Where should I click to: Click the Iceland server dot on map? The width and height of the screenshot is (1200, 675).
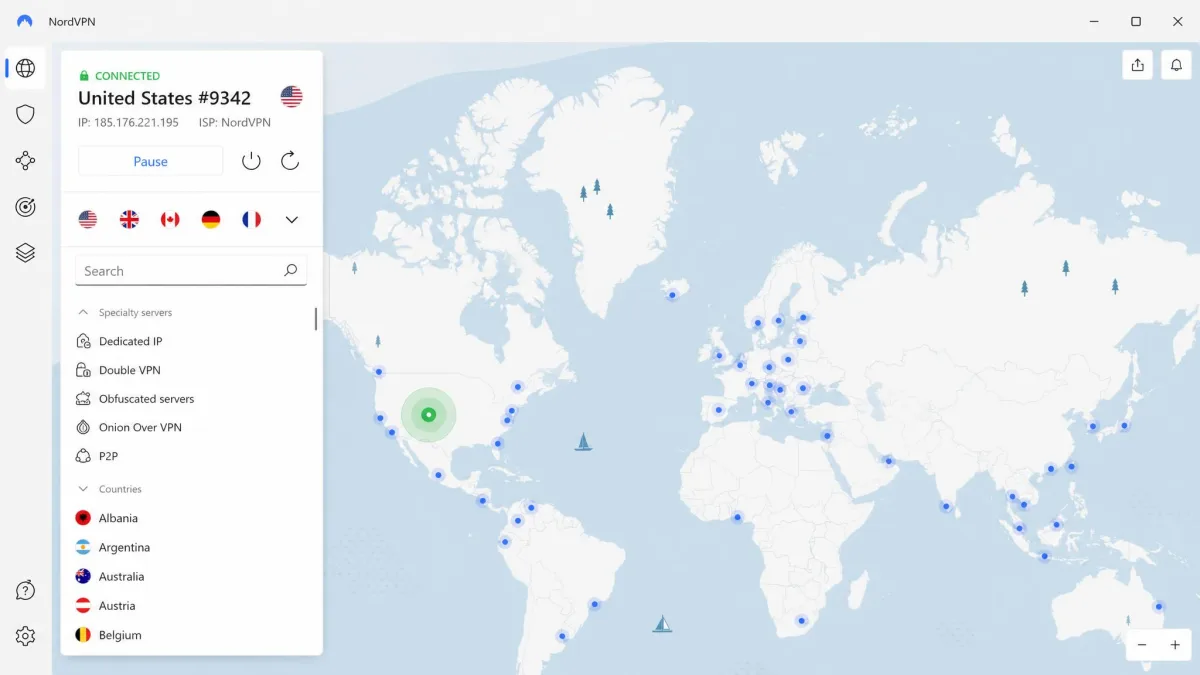[672, 294]
